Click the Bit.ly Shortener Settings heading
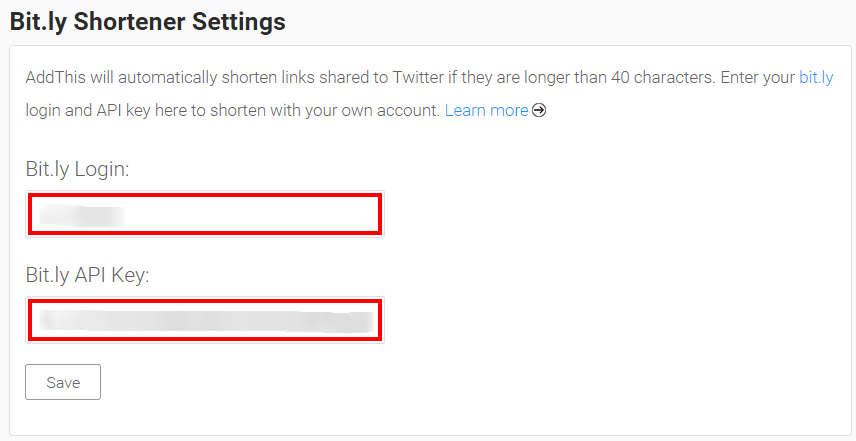 [x=148, y=22]
